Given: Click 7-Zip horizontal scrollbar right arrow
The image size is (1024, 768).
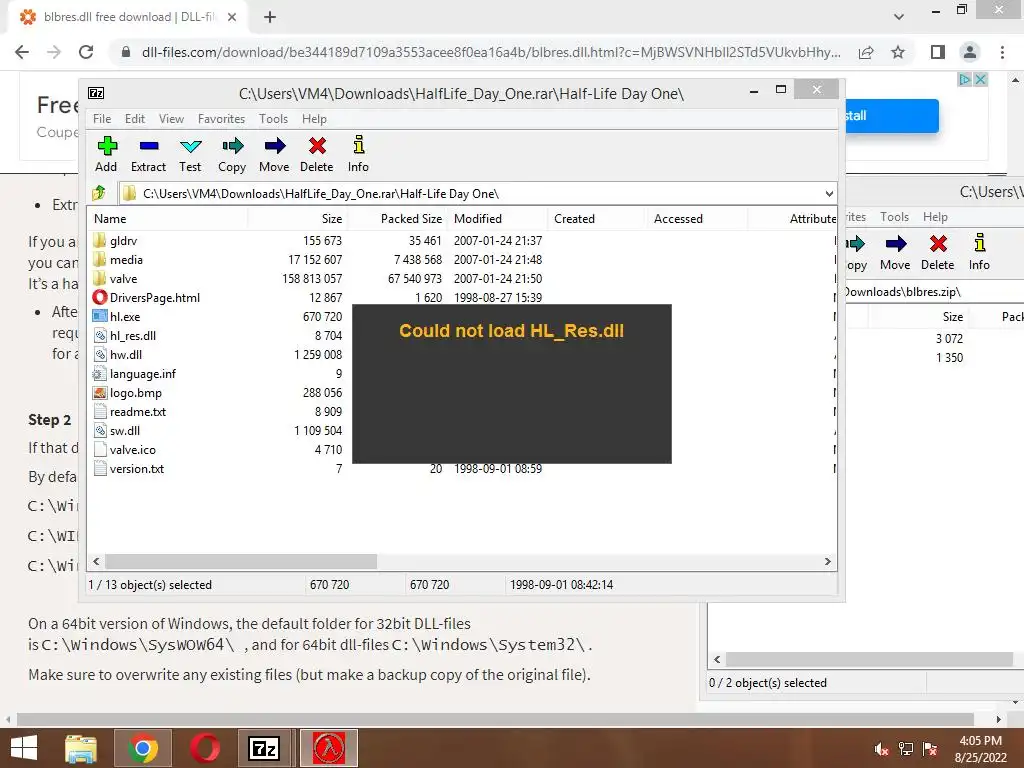Looking at the screenshot, I should pos(827,562).
